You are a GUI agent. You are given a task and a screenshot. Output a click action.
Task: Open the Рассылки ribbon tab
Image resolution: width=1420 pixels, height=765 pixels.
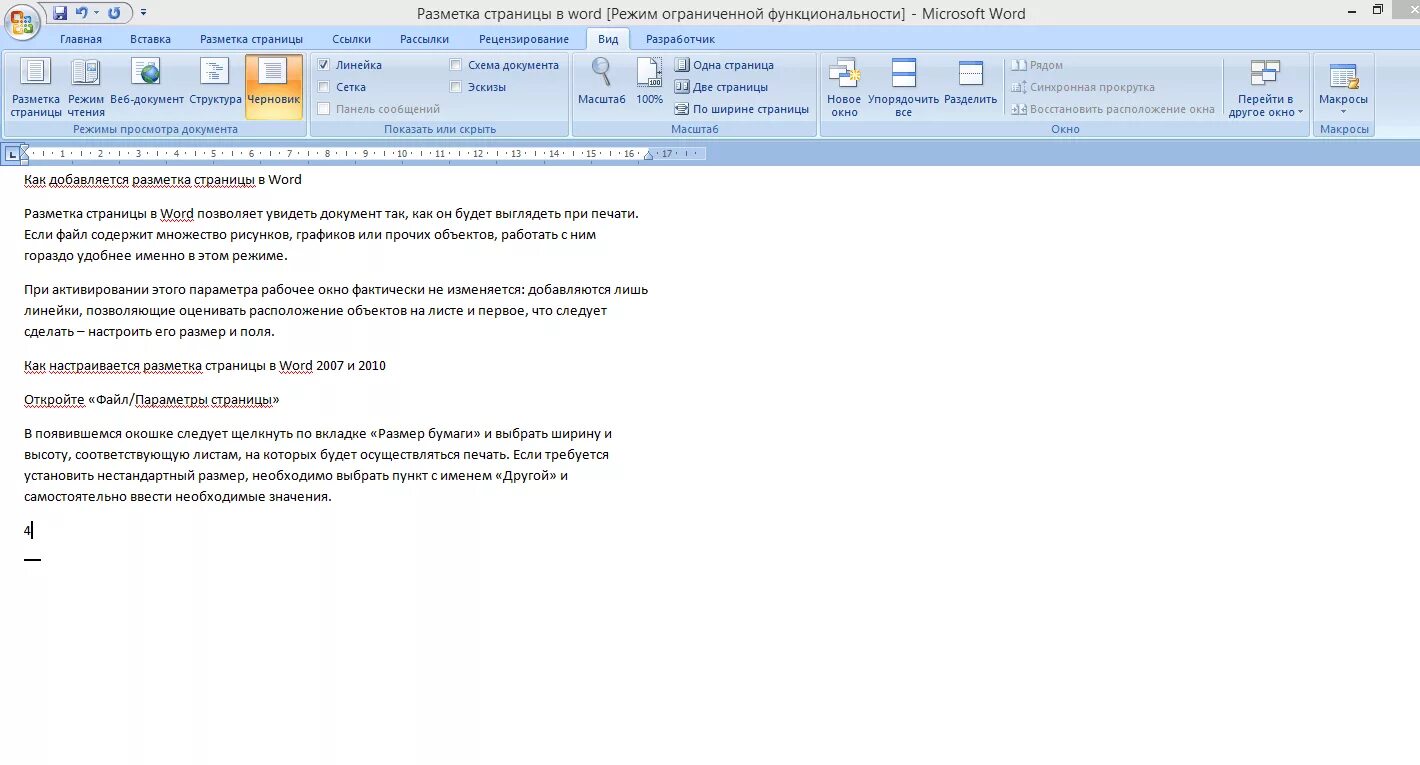424,39
